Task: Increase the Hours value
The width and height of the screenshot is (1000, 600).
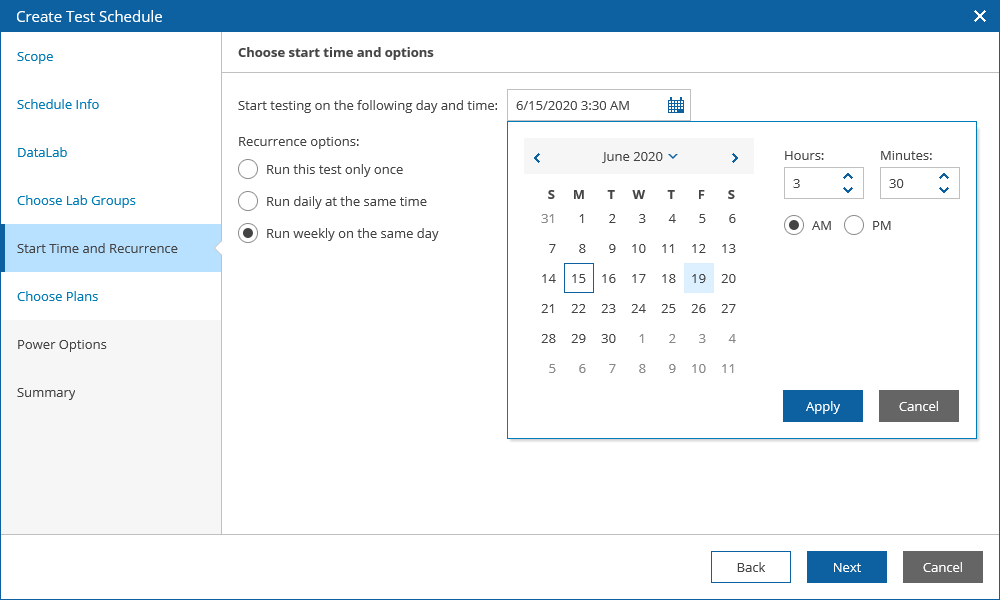Action: (848, 177)
